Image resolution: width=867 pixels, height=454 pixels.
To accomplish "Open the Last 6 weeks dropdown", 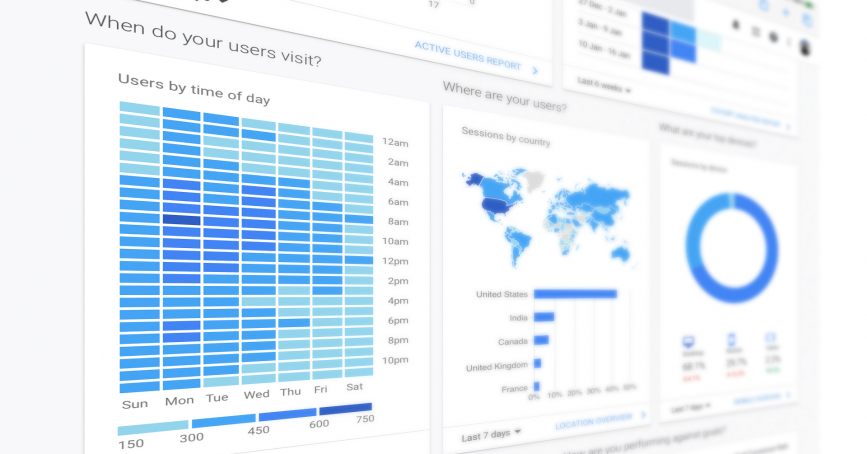I will point(604,85).
